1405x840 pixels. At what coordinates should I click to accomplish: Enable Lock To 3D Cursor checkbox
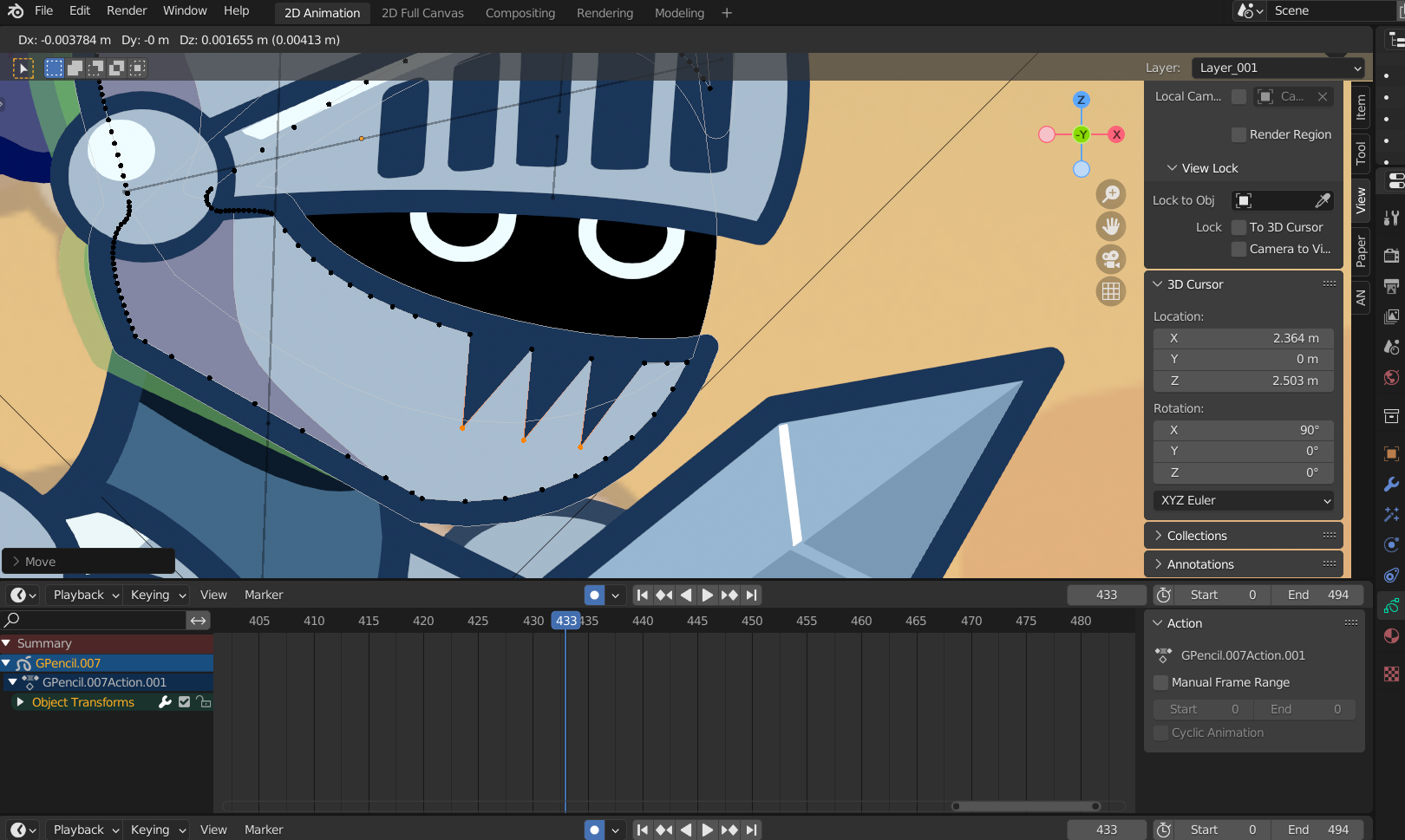tap(1238, 227)
